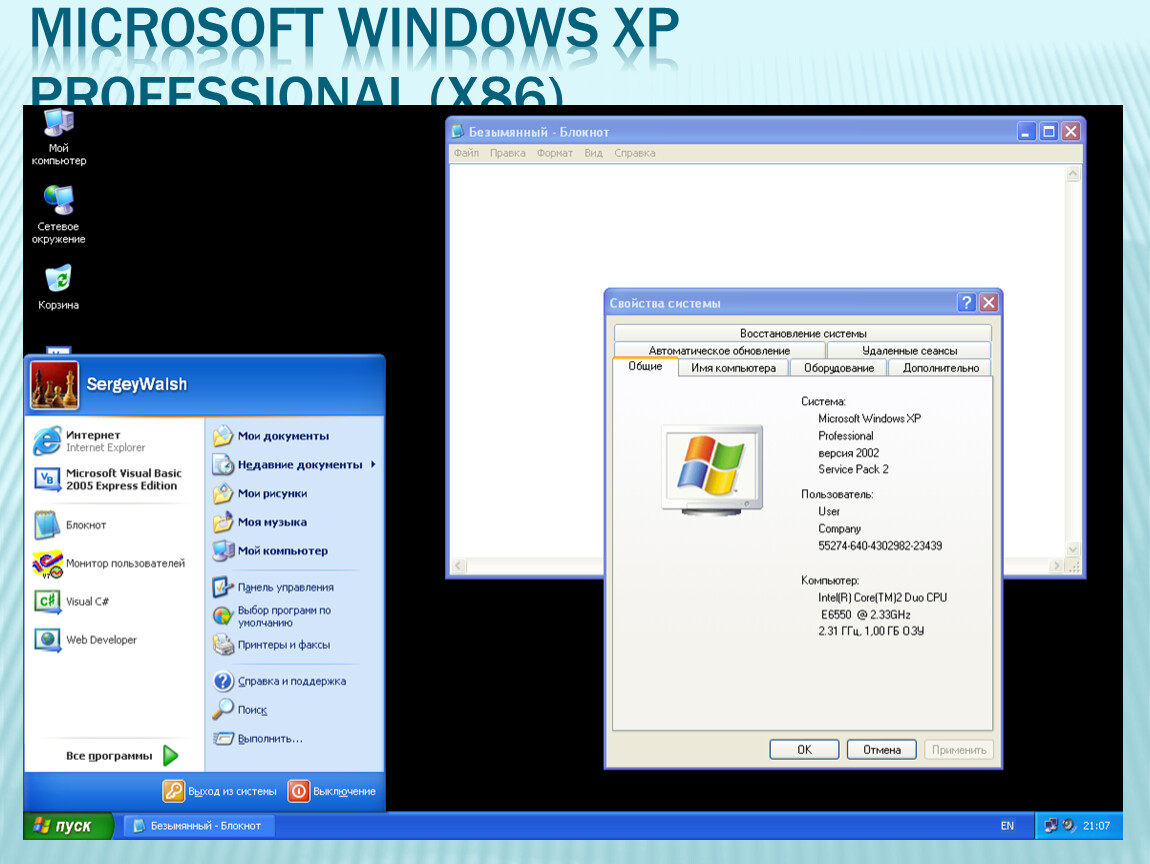1150x864 pixels.
Task: Open the Мои документы folder icon
Action: pyautogui.click(x=223, y=436)
